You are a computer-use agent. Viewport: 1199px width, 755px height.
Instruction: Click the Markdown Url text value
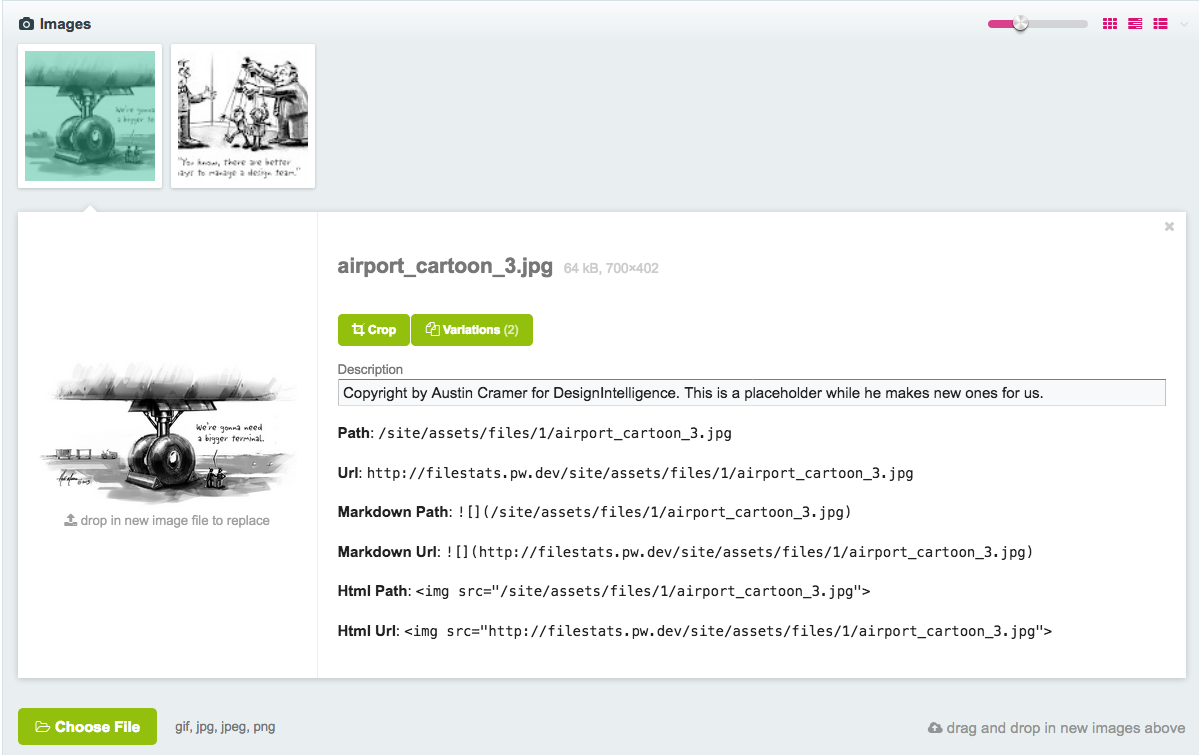pyautogui.click(x=739, y=552)
